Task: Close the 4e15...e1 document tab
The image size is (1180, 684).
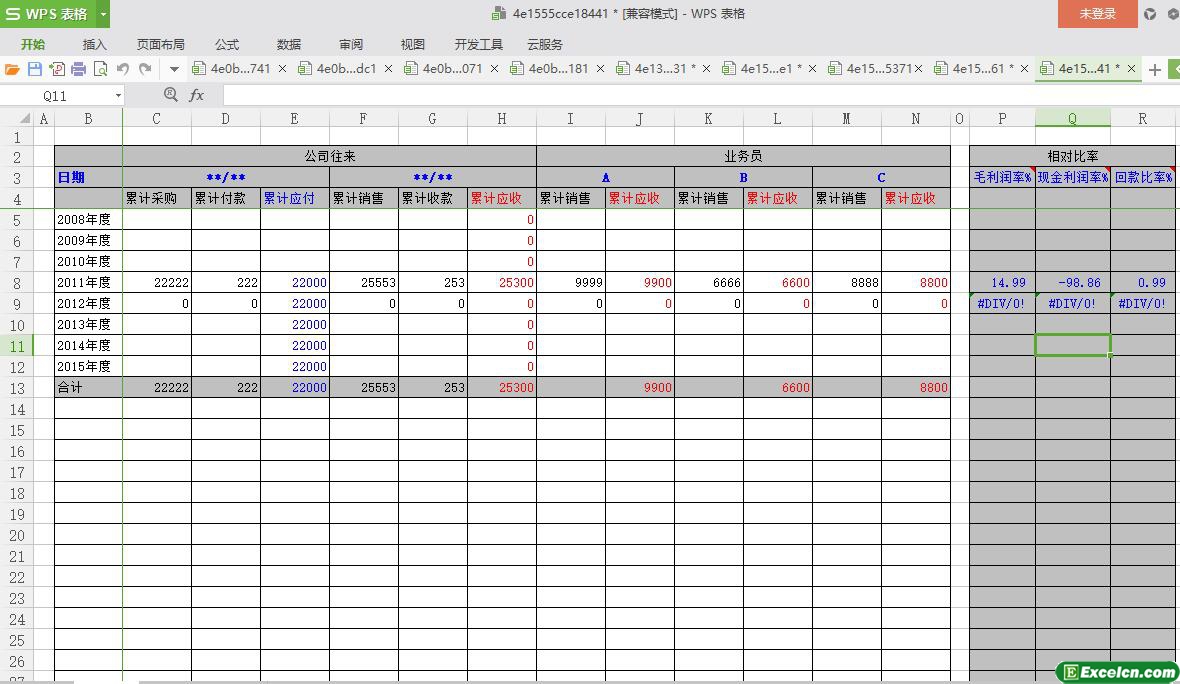Action: pos(813,68)
